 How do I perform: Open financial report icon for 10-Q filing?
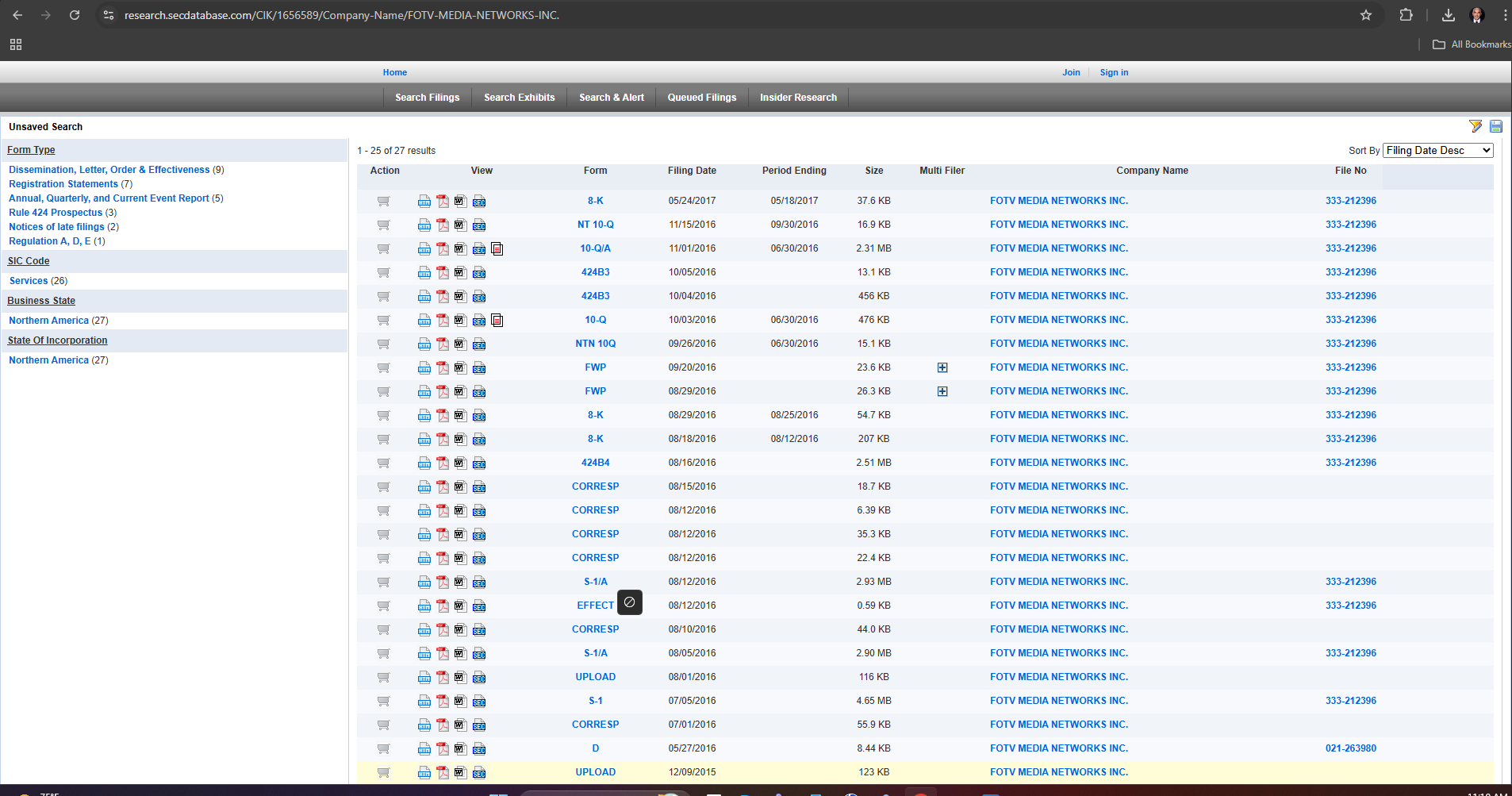point(497,321)
